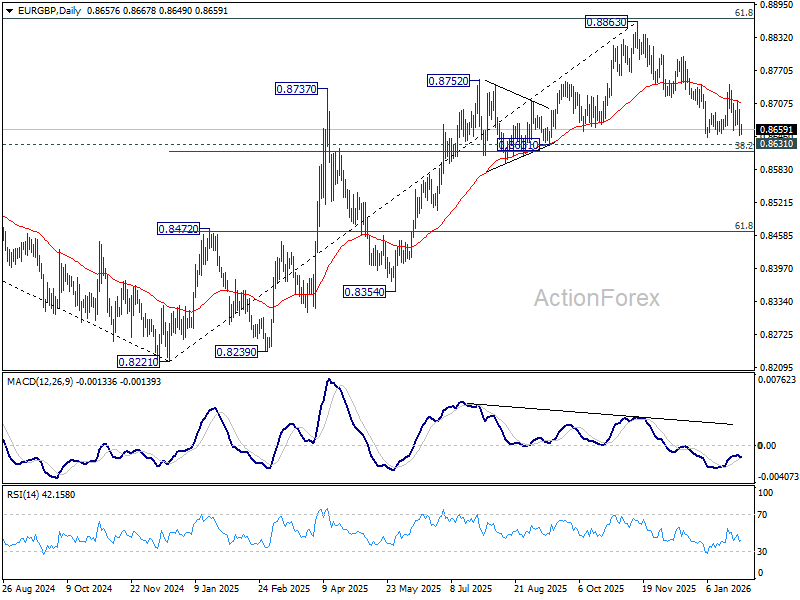Click the 0.83340 price axis value
The width and height of the screenshot is (800, 600).
(777, 302)
